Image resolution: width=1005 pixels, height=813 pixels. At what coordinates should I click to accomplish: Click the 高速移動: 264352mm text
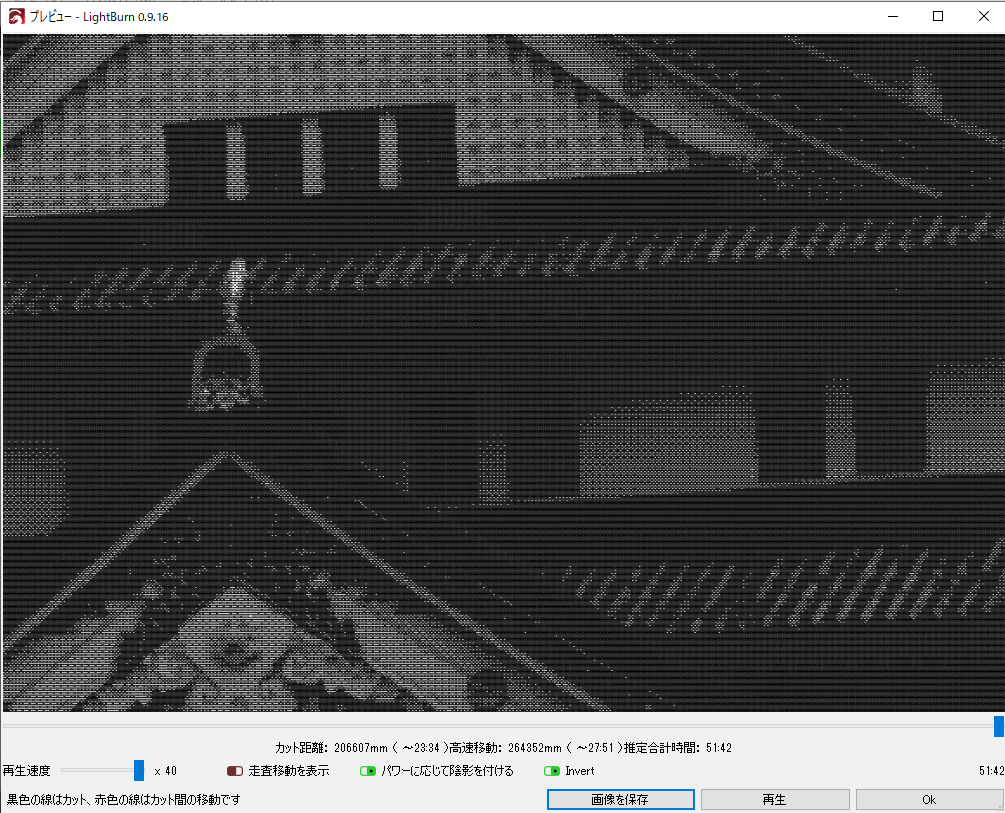coord(506,748)
